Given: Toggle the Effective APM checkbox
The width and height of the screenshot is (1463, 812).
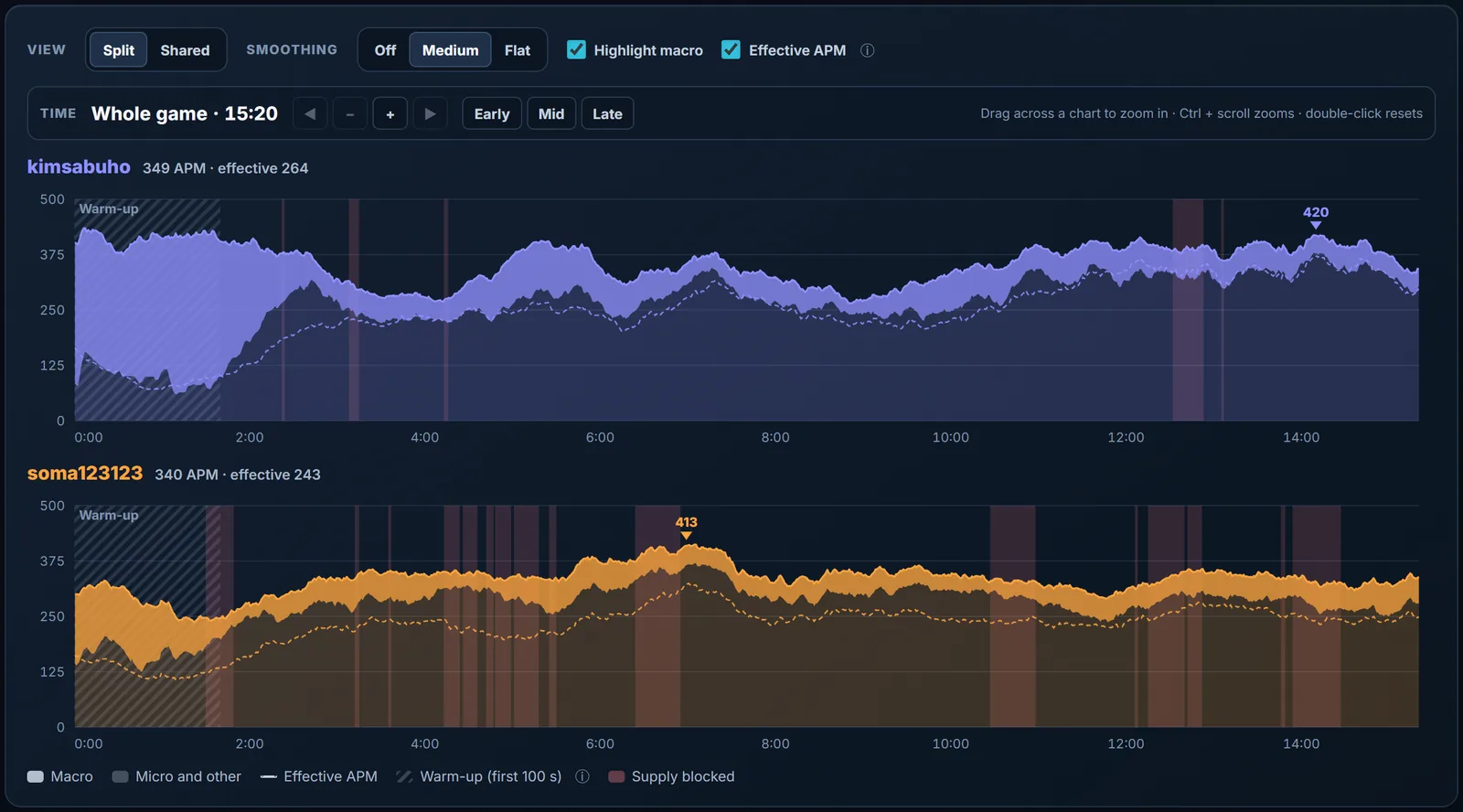Looking at the screenshot, I should [x=731, y=49].
